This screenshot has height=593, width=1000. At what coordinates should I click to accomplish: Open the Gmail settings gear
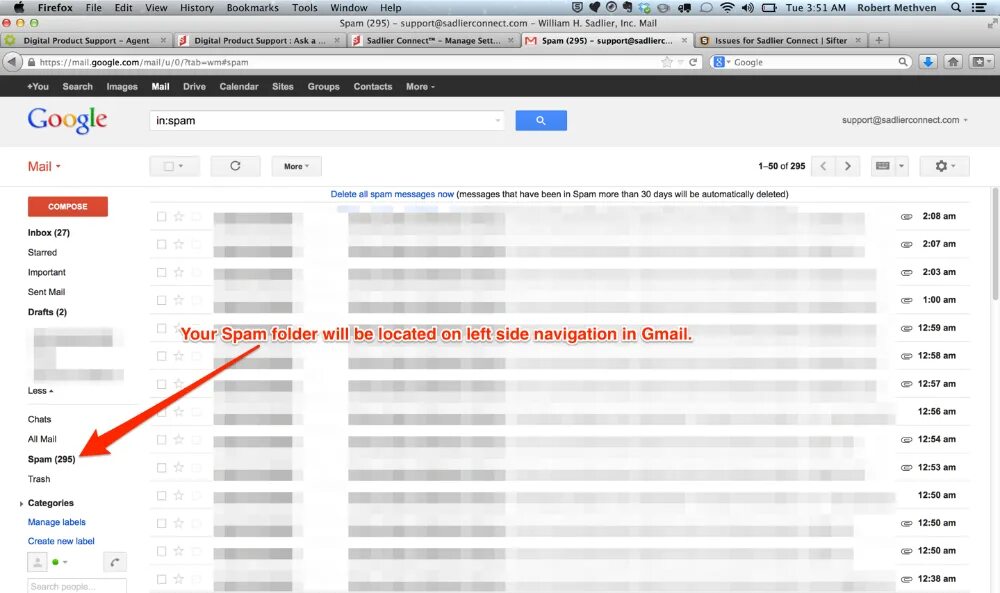[944, 166]
